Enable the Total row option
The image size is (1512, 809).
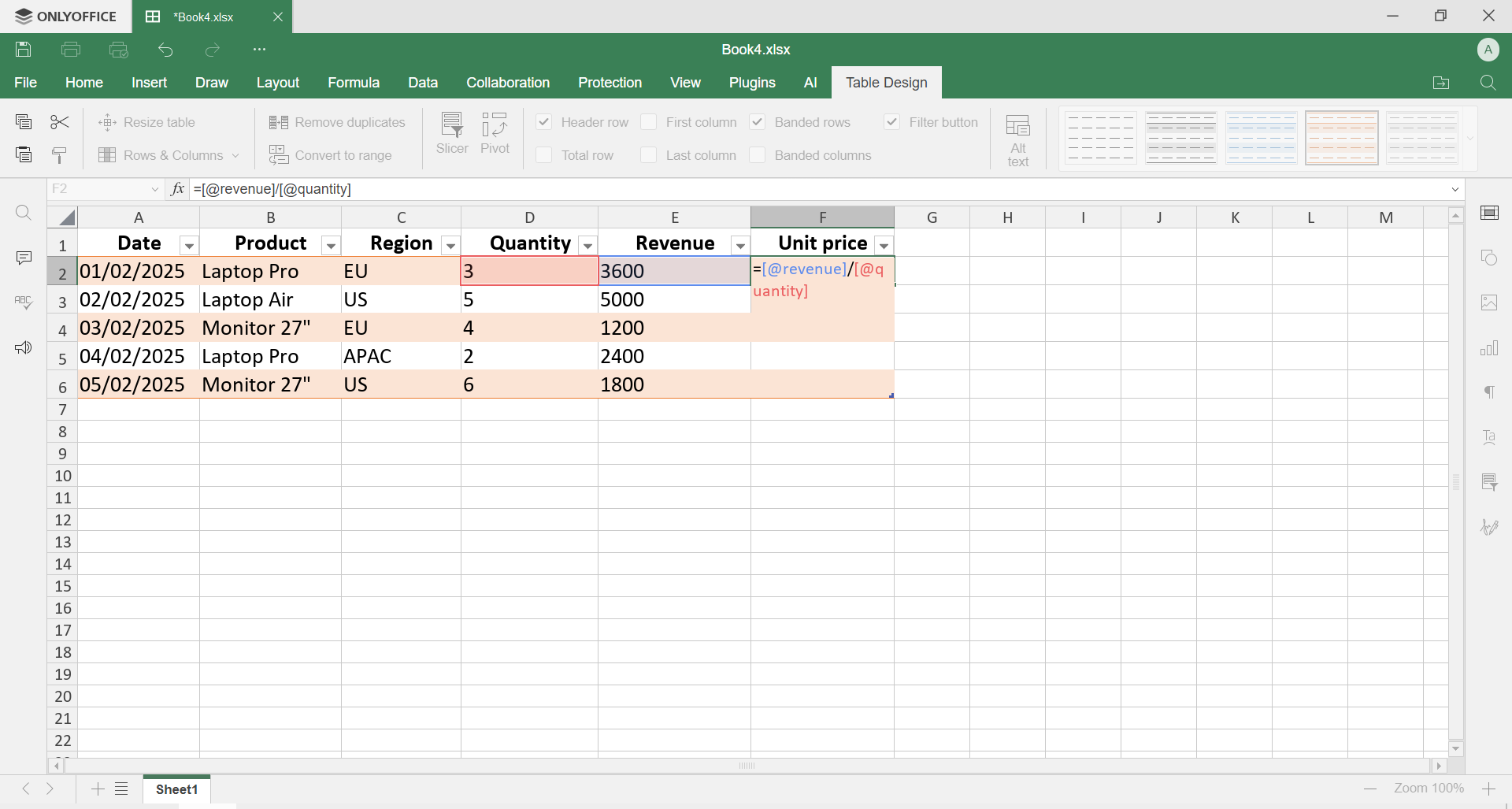543,154
